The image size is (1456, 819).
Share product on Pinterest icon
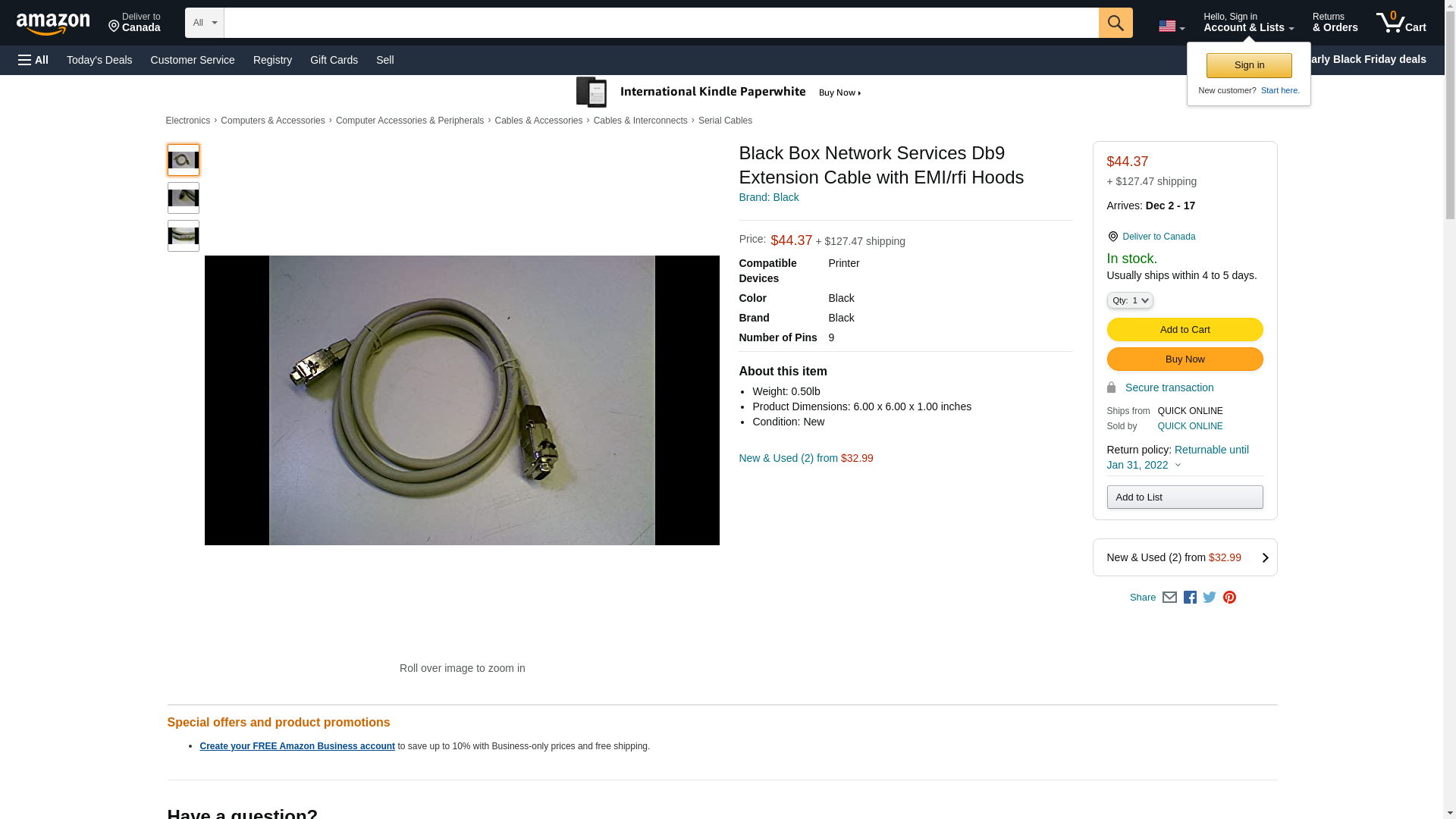coord(1229,598)
